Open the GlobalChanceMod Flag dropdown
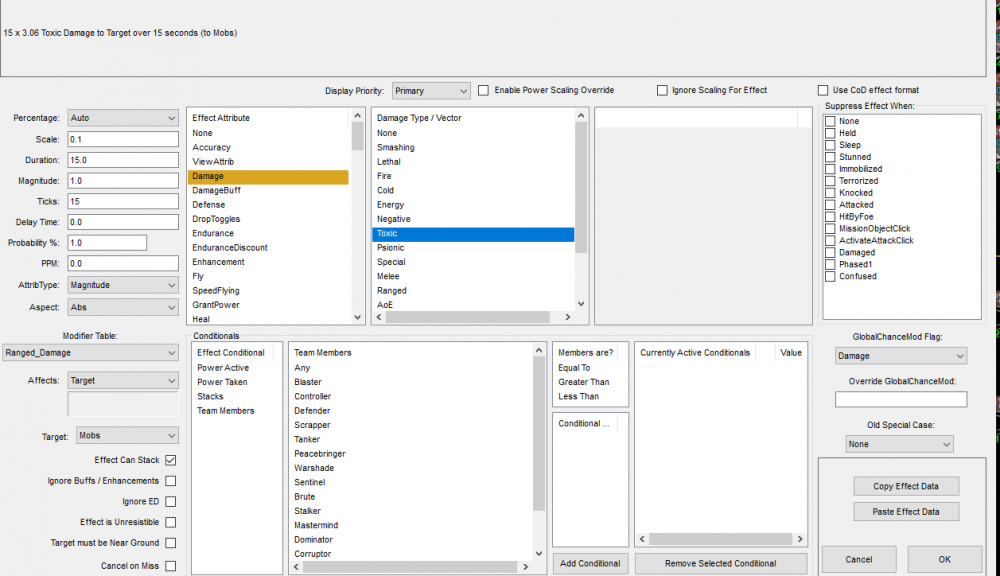 coord(901,356)
